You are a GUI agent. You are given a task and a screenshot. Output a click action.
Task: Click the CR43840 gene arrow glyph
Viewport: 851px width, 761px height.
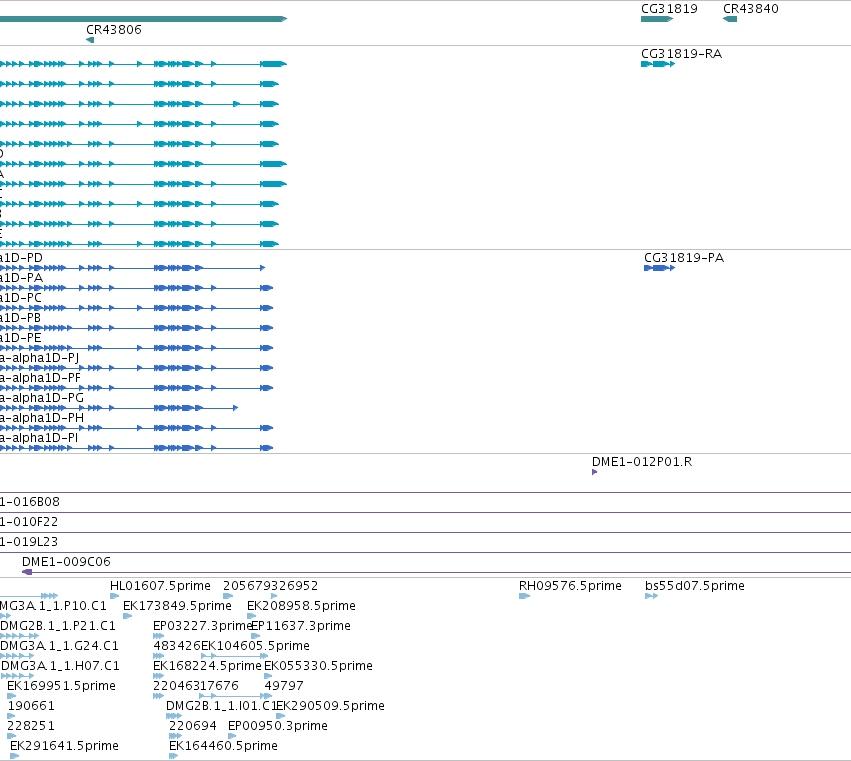(730, 19)
